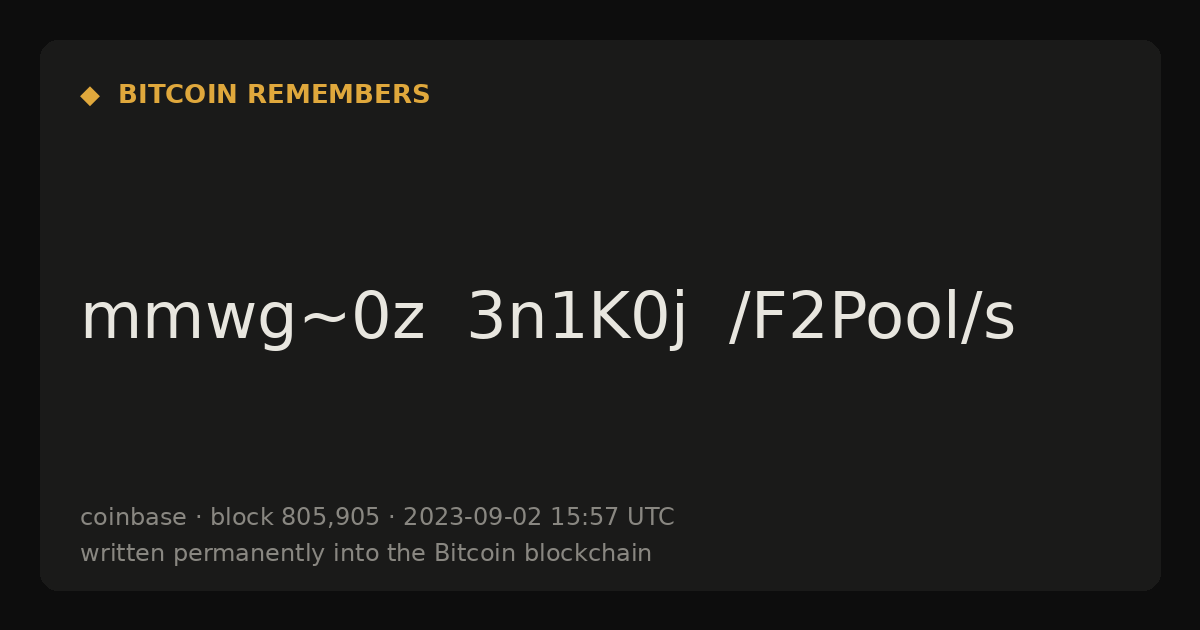Click the dot separator after coinbase

[x=198, y=518]
